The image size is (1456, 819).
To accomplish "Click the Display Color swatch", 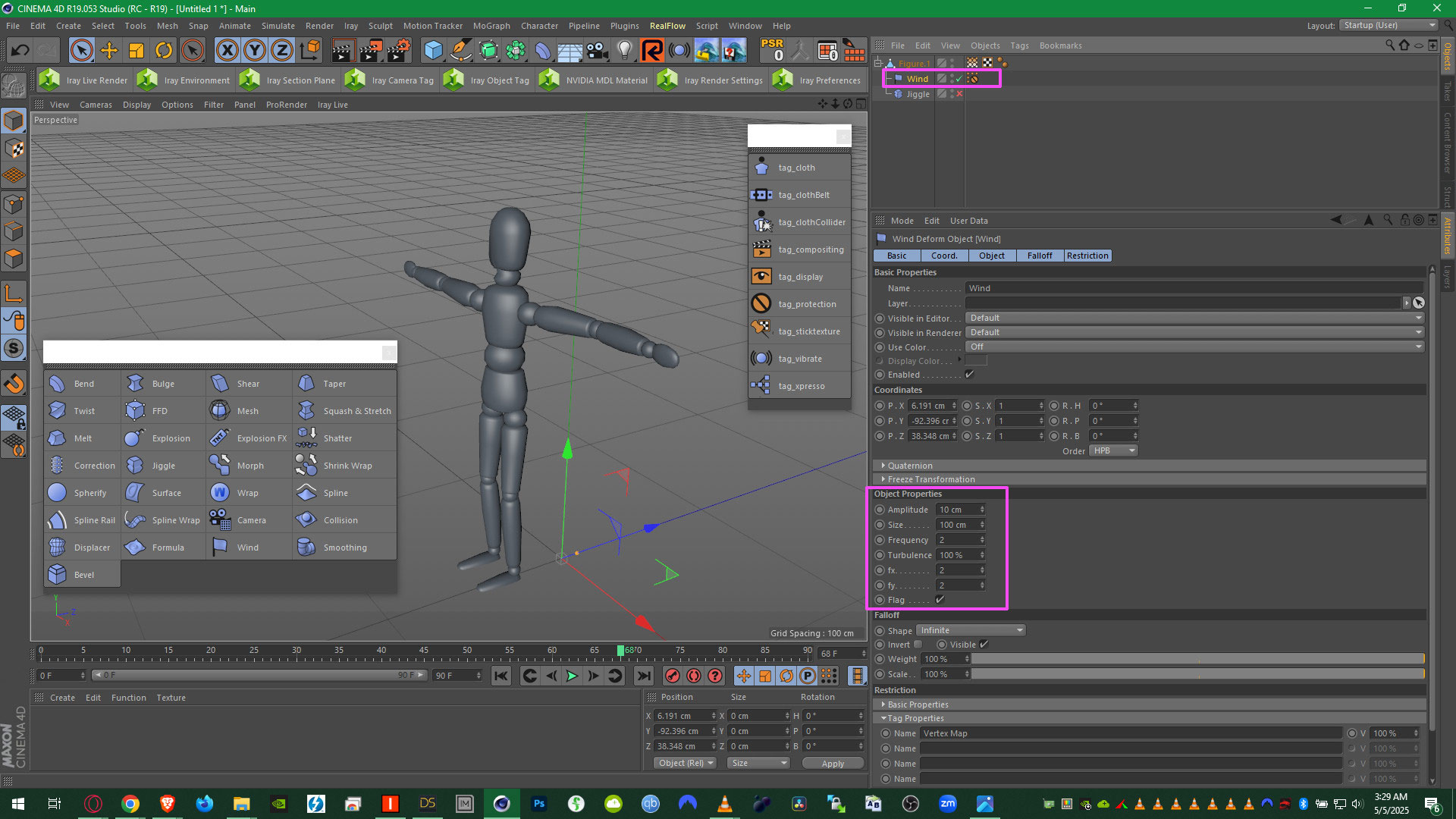I will pos(976,361).
